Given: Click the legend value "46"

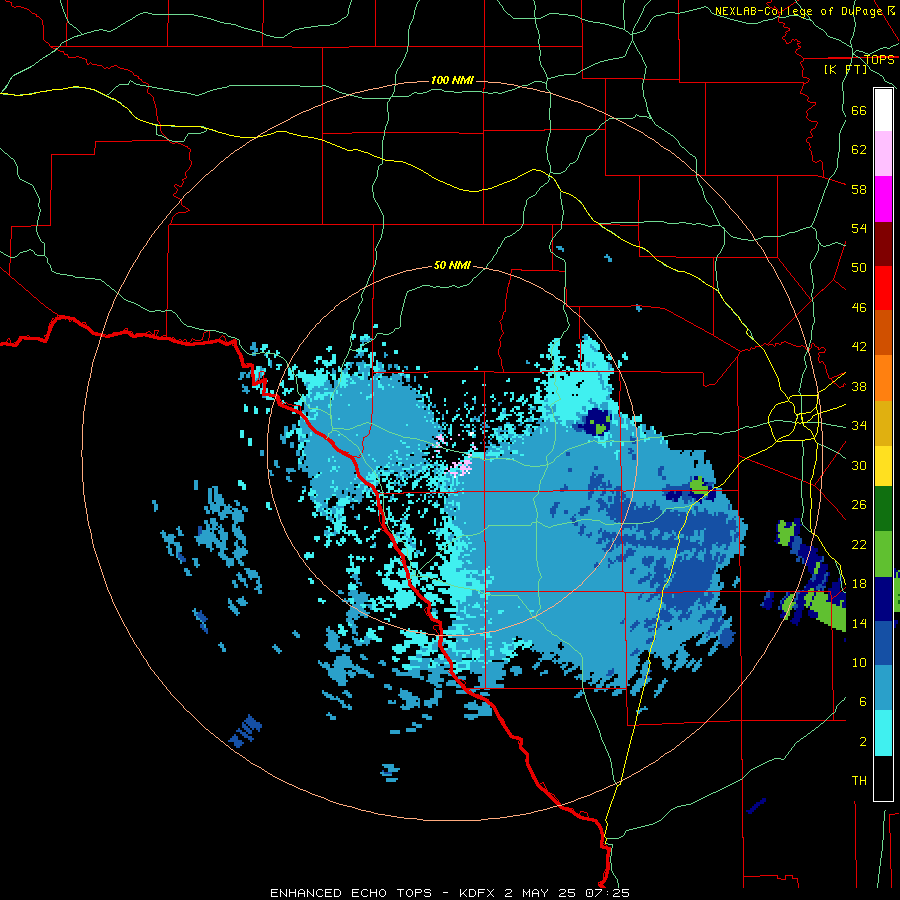Looking at the screenshot, I should pos(859,308).
